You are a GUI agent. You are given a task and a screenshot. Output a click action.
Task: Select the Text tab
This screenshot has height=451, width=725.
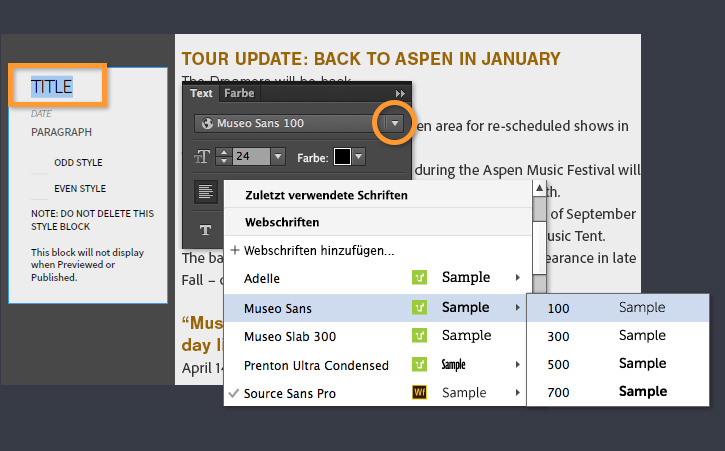click(x=202, y=93)
